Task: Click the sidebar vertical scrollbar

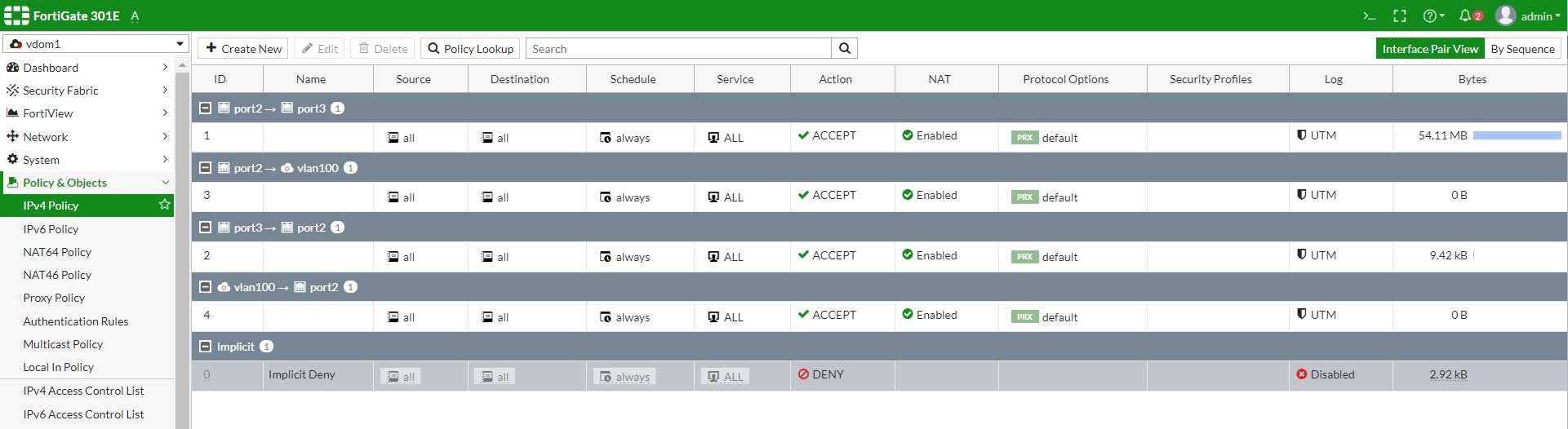Action: pos(183,245)
